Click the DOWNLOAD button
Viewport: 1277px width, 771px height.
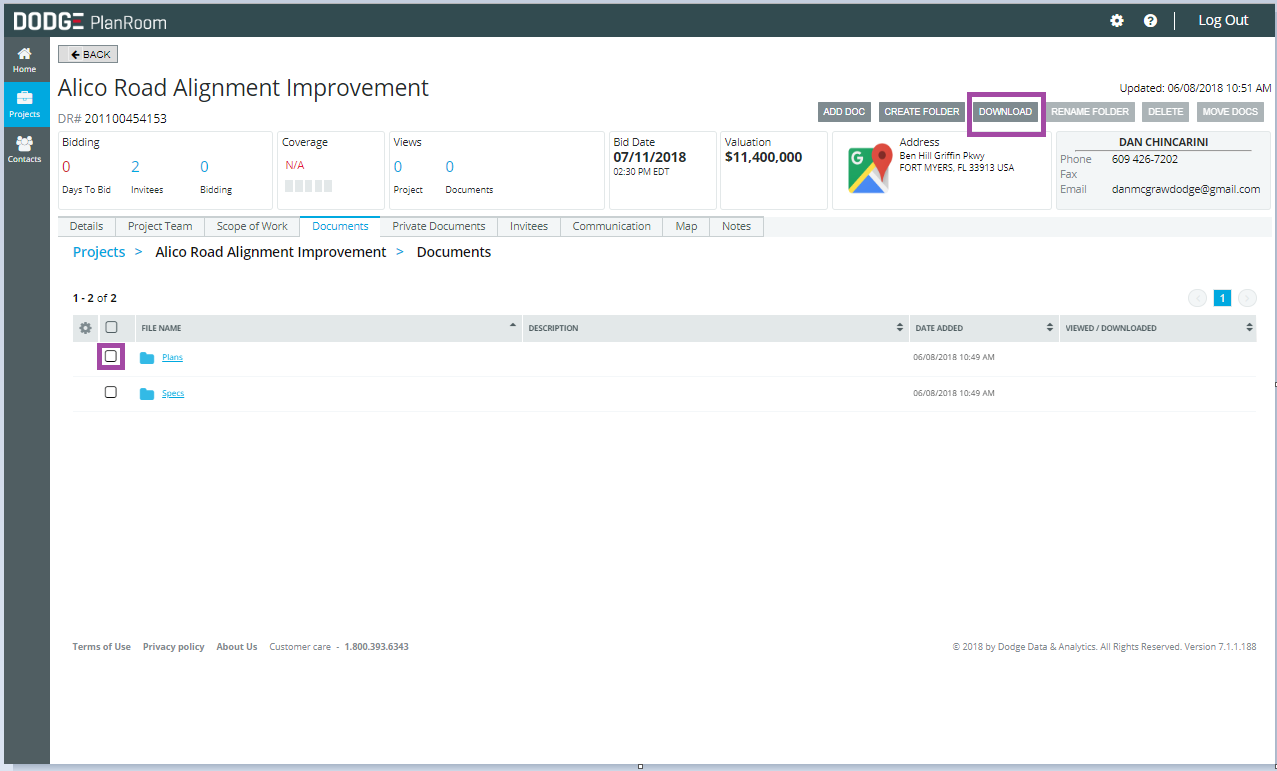tap(1005, 111)
